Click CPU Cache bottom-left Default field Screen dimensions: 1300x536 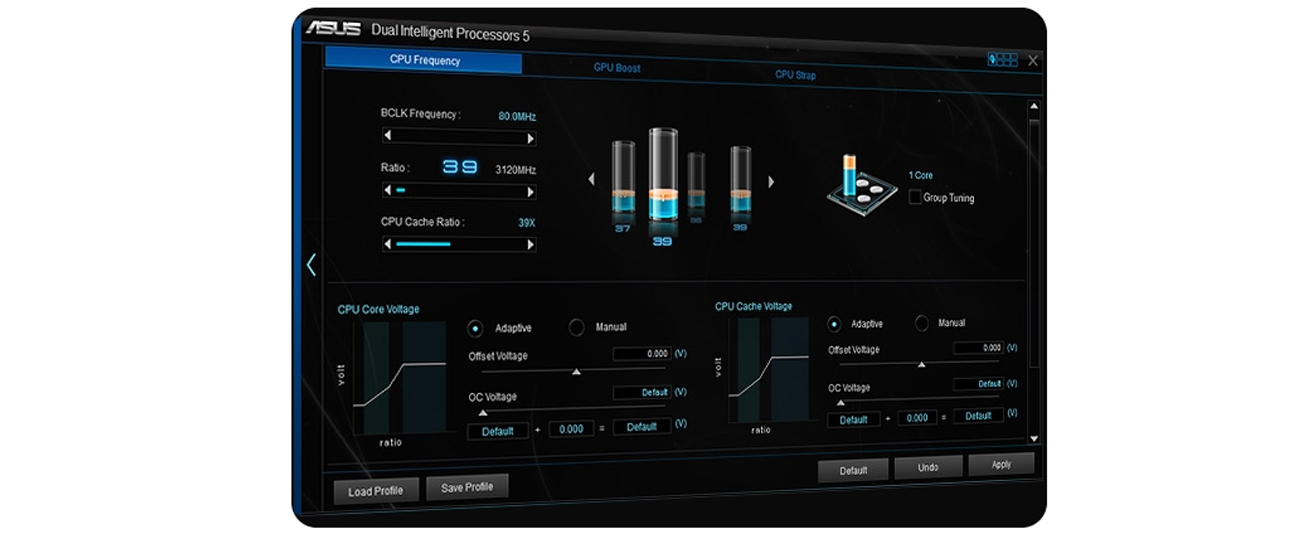pos(854,420)
